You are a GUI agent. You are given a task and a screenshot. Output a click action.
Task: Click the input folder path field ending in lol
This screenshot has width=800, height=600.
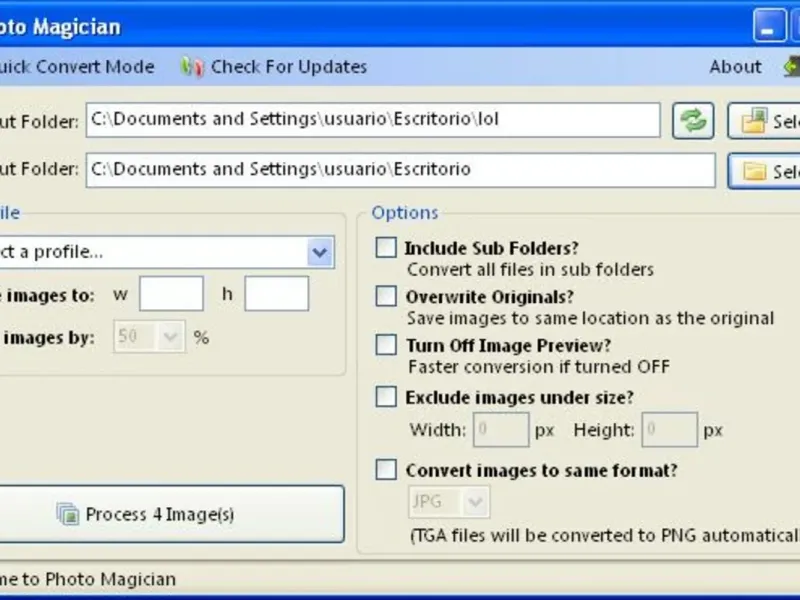pos(373,120)
